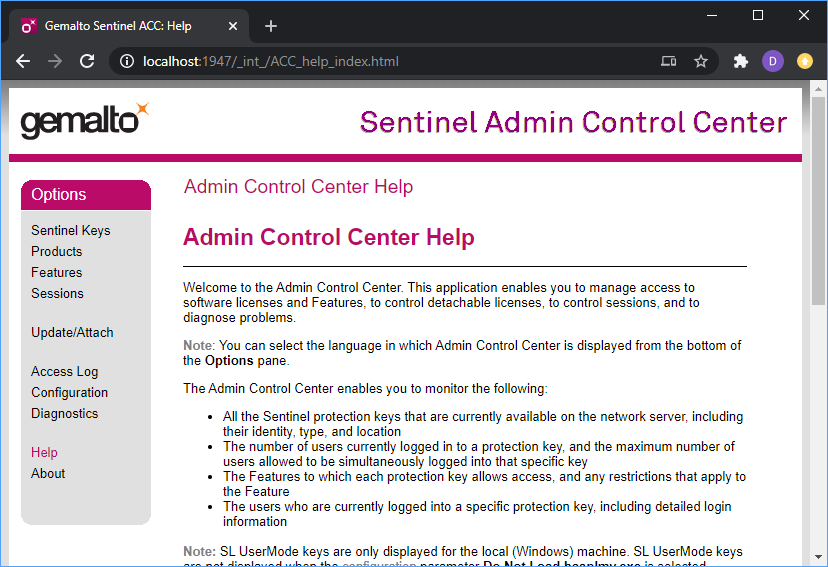Screen dimensions: 828x567
Task: Open the Features option
Action: click(57, 272)
